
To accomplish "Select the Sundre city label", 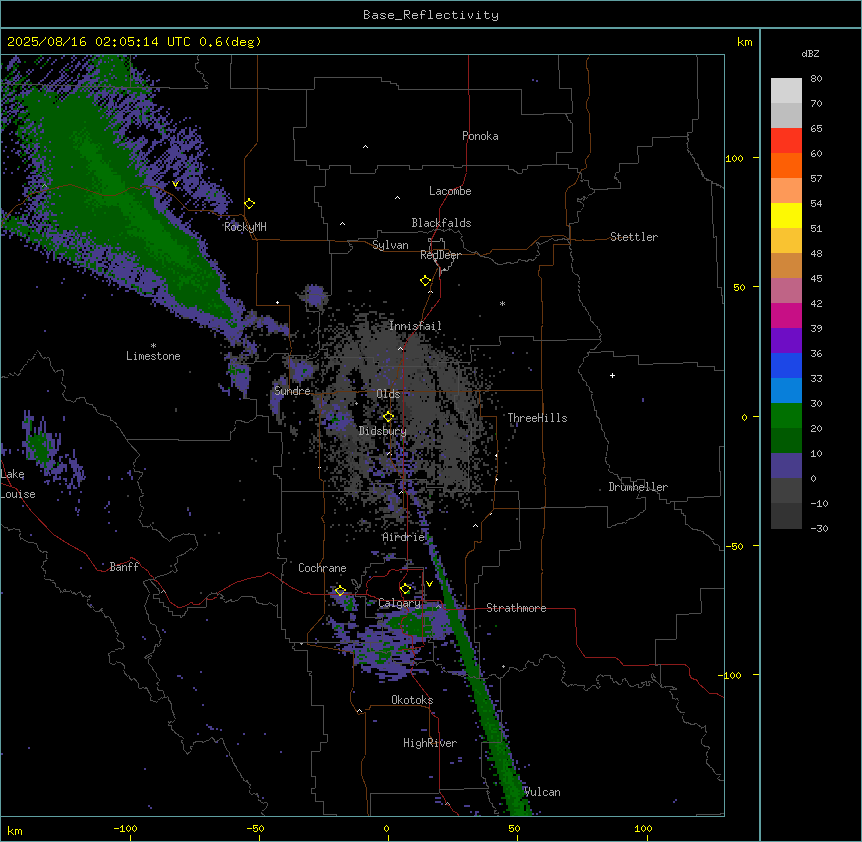I will tap(292, 391).
